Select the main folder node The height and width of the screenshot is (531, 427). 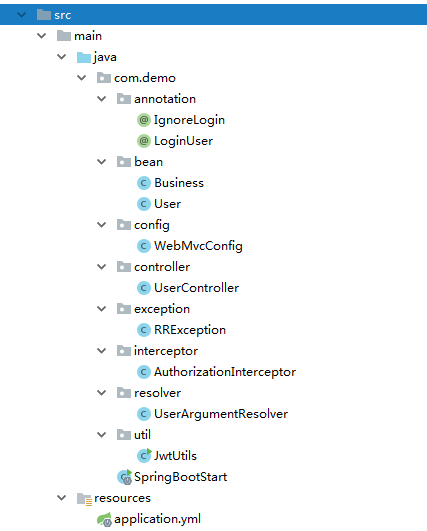click(88, 36)
